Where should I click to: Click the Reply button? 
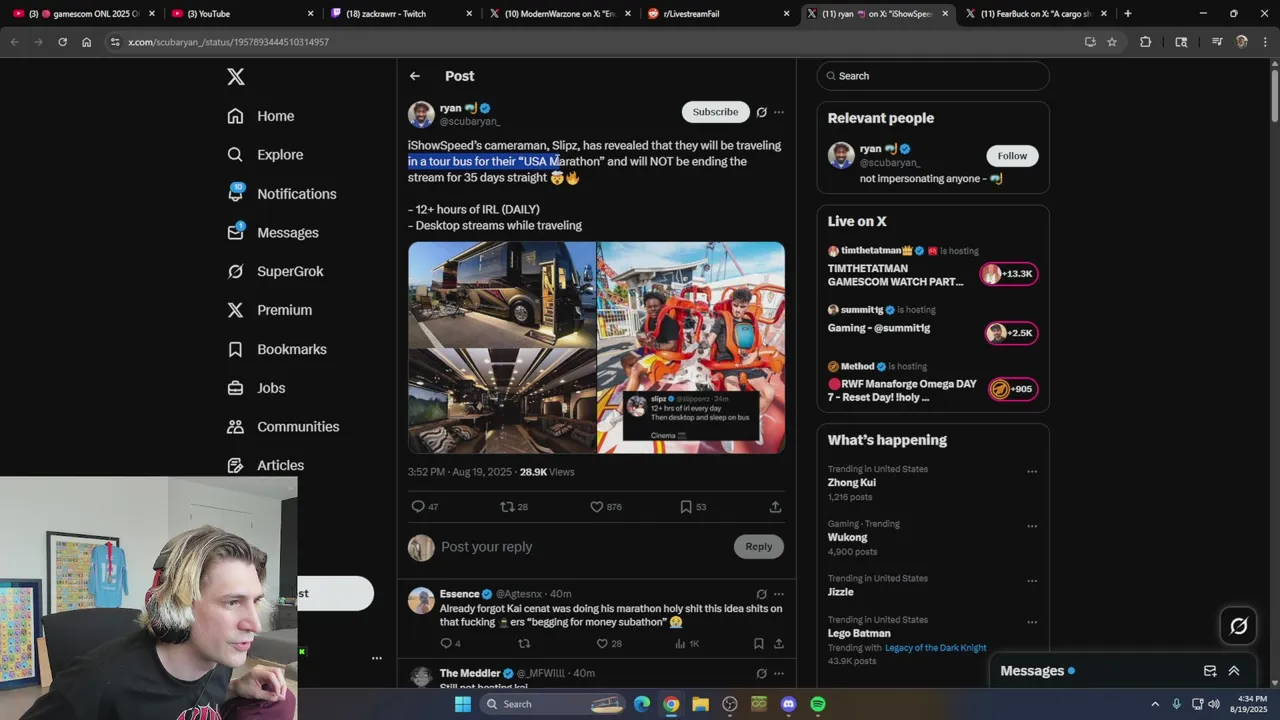[x=759, y=546]
